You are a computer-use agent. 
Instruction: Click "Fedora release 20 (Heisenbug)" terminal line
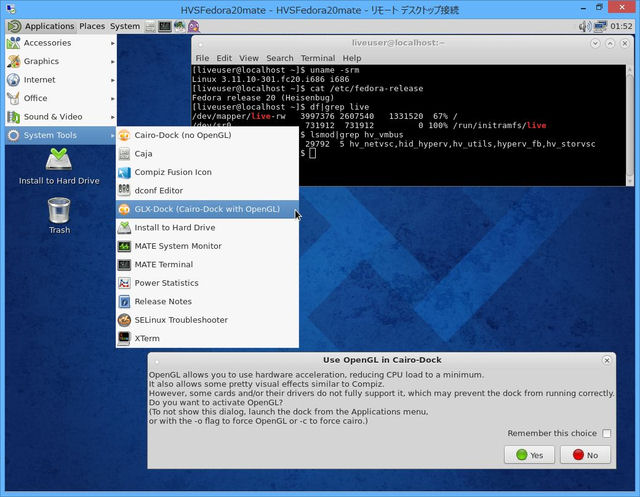tap(263, 98)
